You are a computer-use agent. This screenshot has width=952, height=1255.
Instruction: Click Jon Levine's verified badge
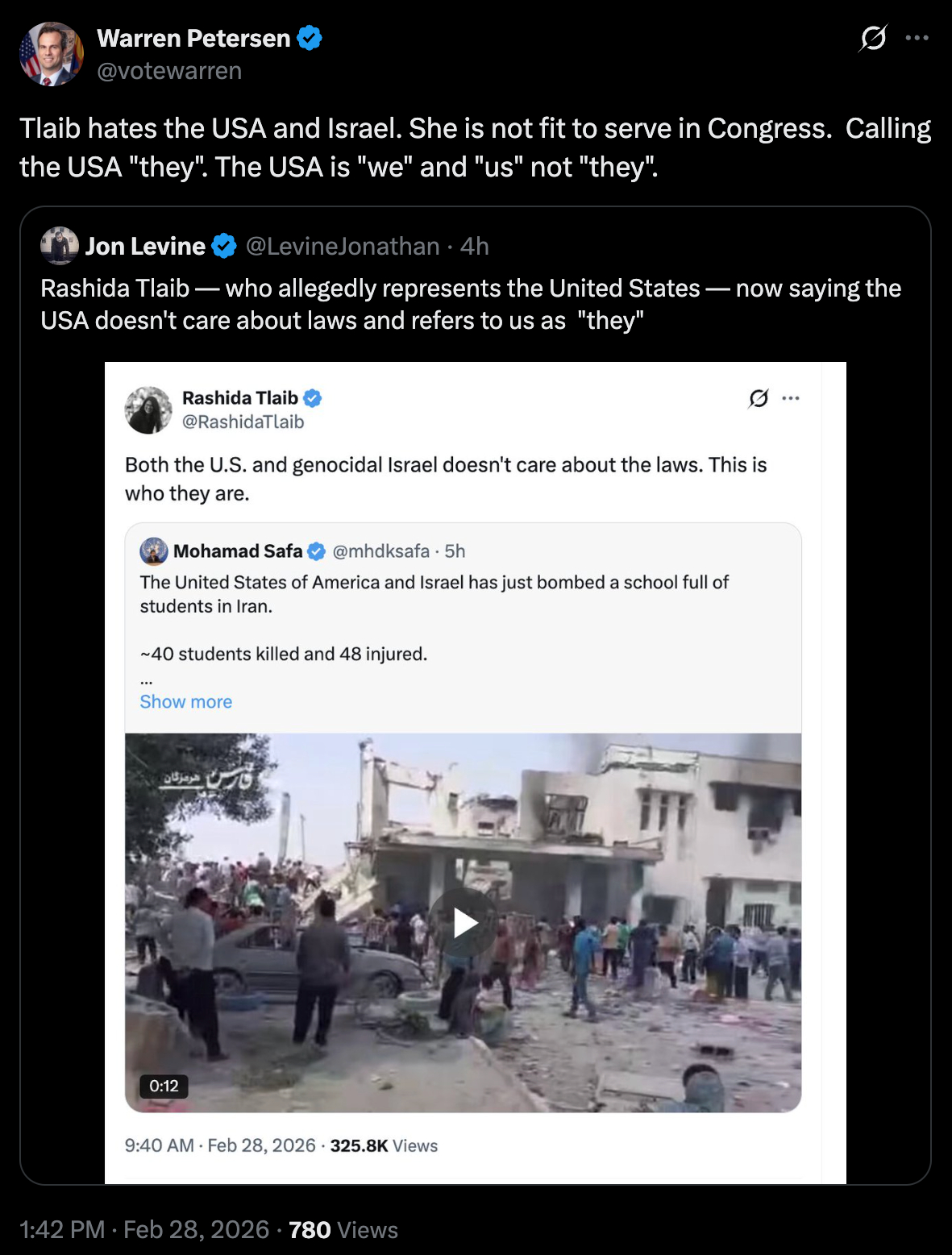click(224, 246)
